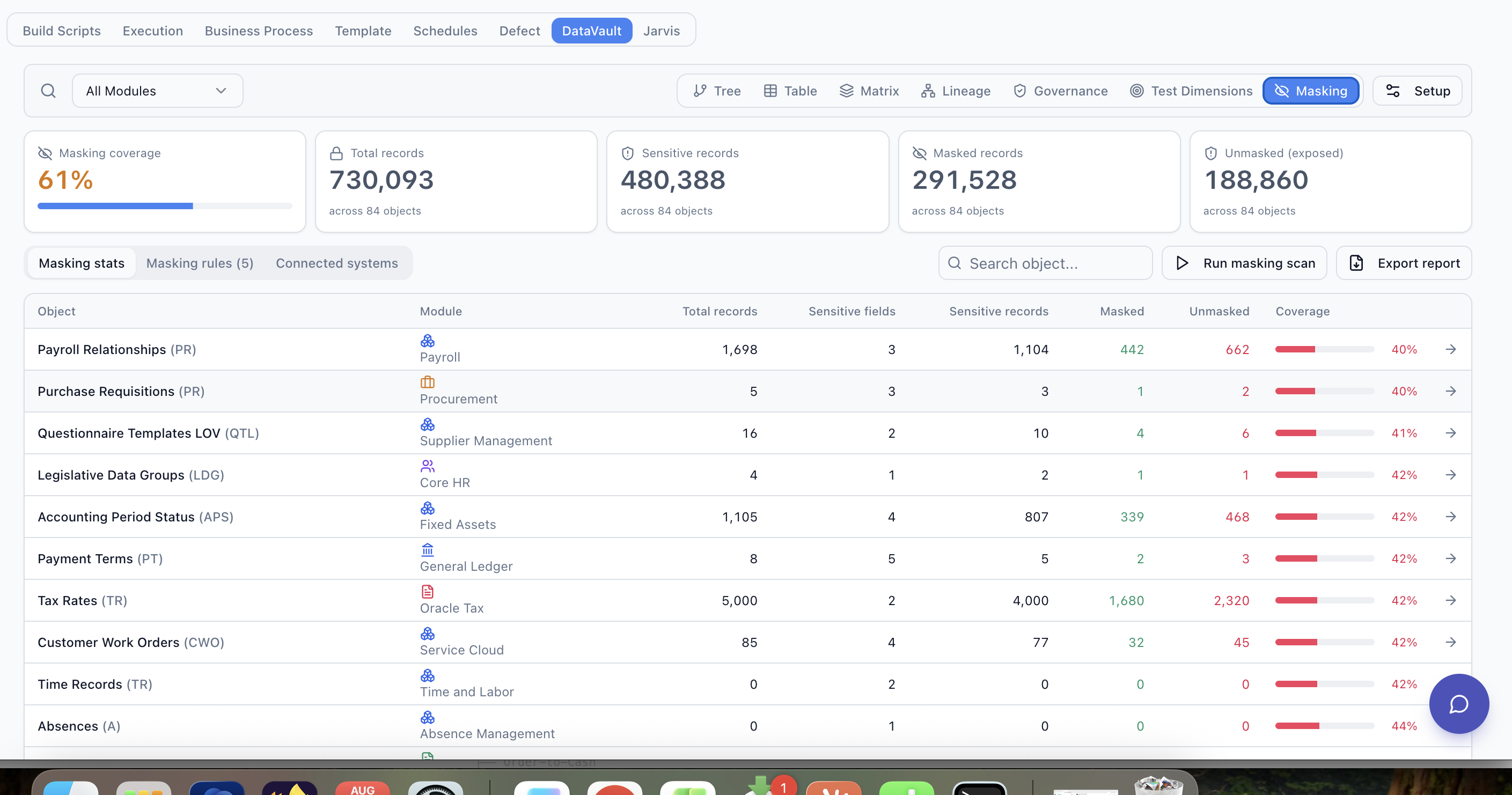Click the Absence Management module icon
The width and height of the screenshot is (1512, 795).
pyautogui.click(x=427, y=717)
